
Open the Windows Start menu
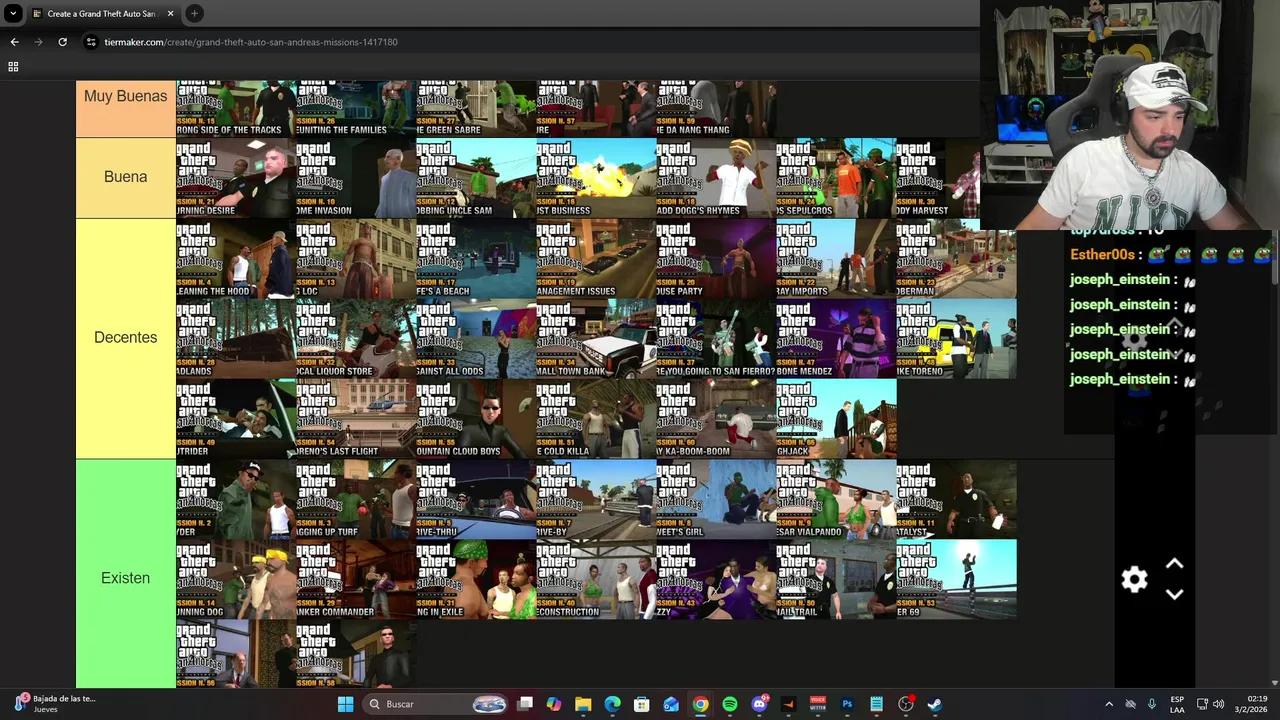[x=345, y=704]
